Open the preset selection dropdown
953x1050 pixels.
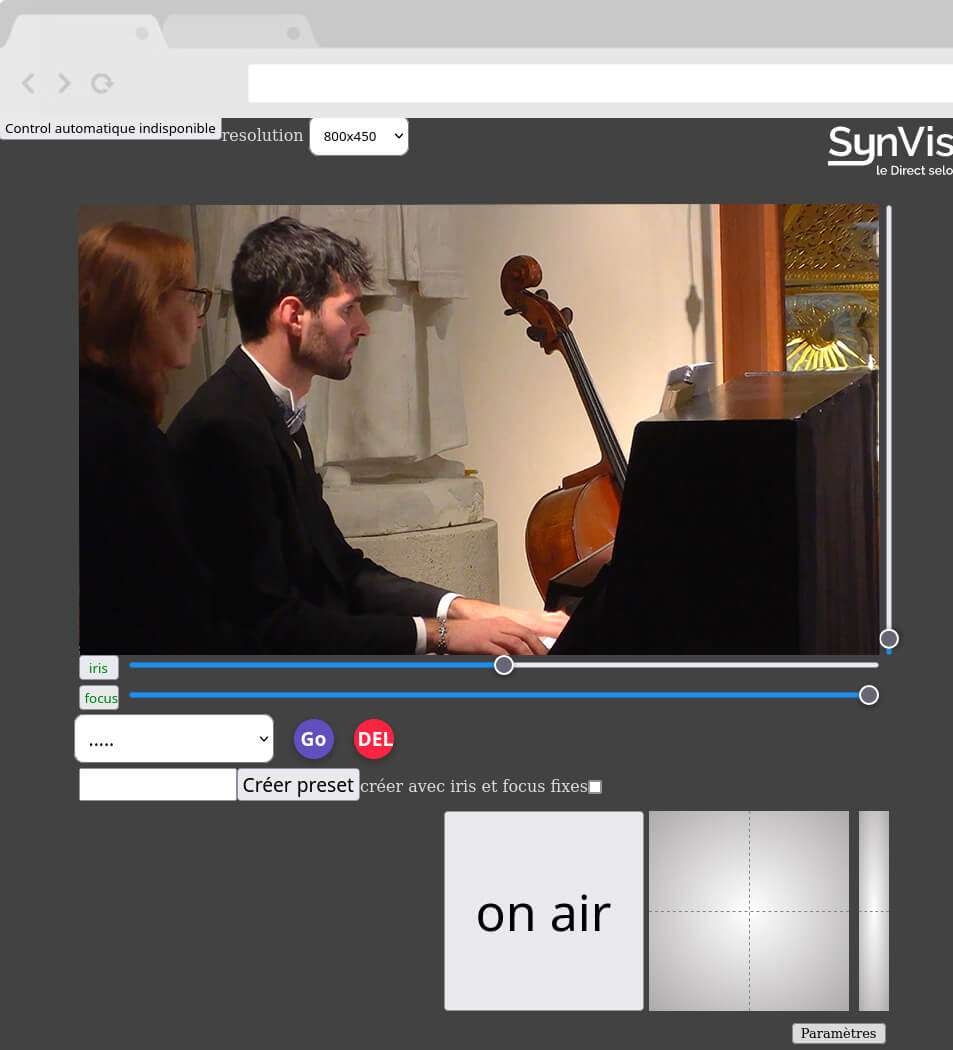(x=174, y=739)
